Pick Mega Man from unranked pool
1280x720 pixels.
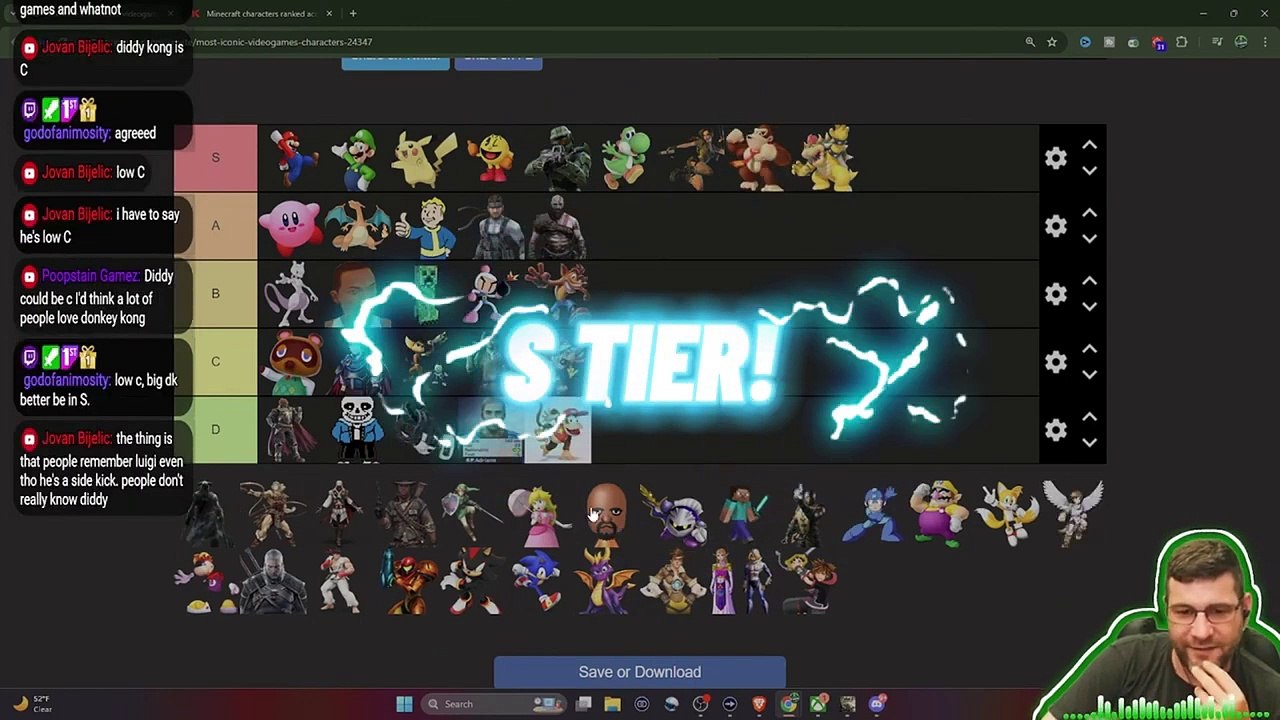point(873,514)
